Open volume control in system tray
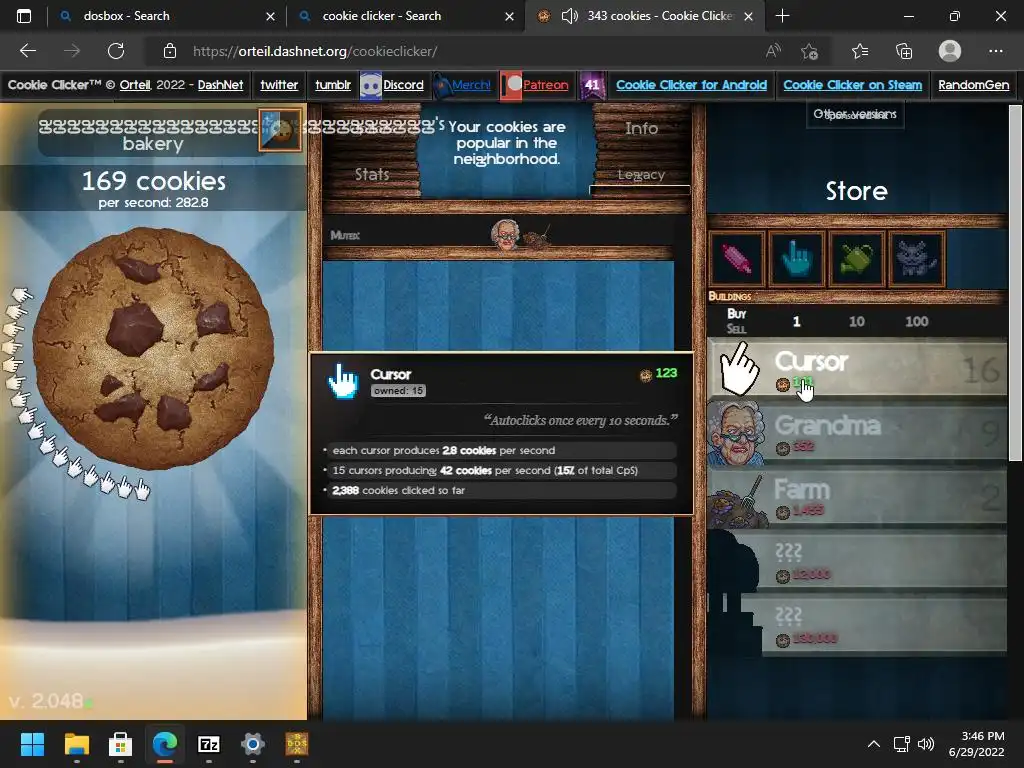Viewport: 1024px width, 768px height. pyautogui.click(x=925, y=744)
